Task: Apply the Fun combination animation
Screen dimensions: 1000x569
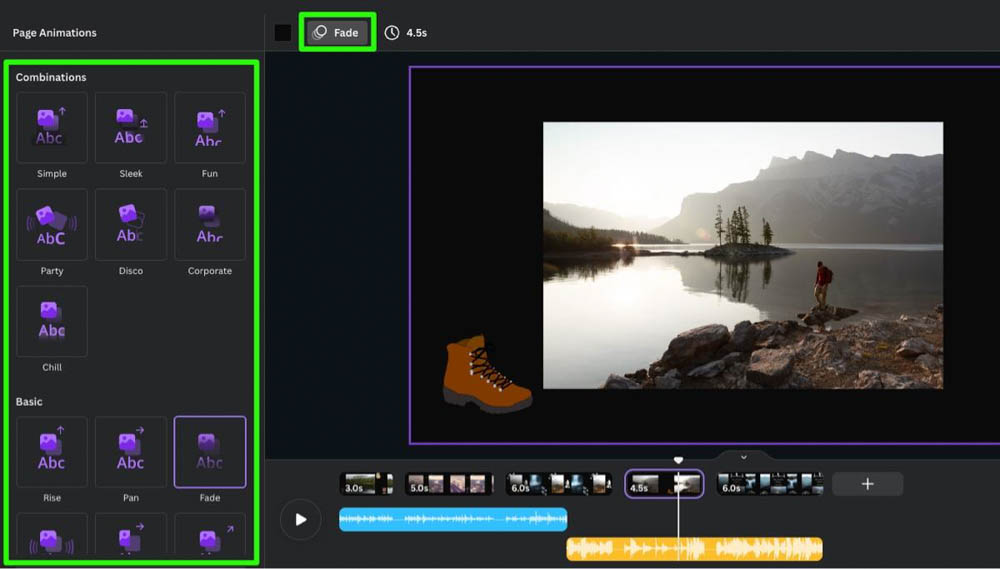Action: pyautogui.click(x=210, y=128)
